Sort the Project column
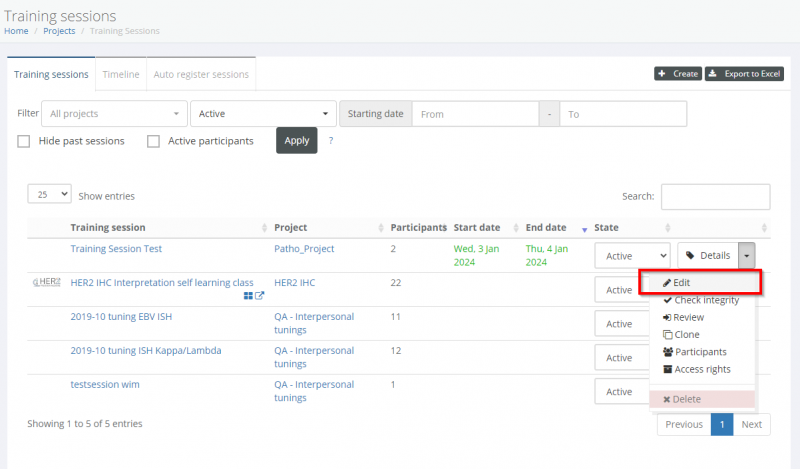The width and height of the screenshot is (800, 469). (380, 229)
